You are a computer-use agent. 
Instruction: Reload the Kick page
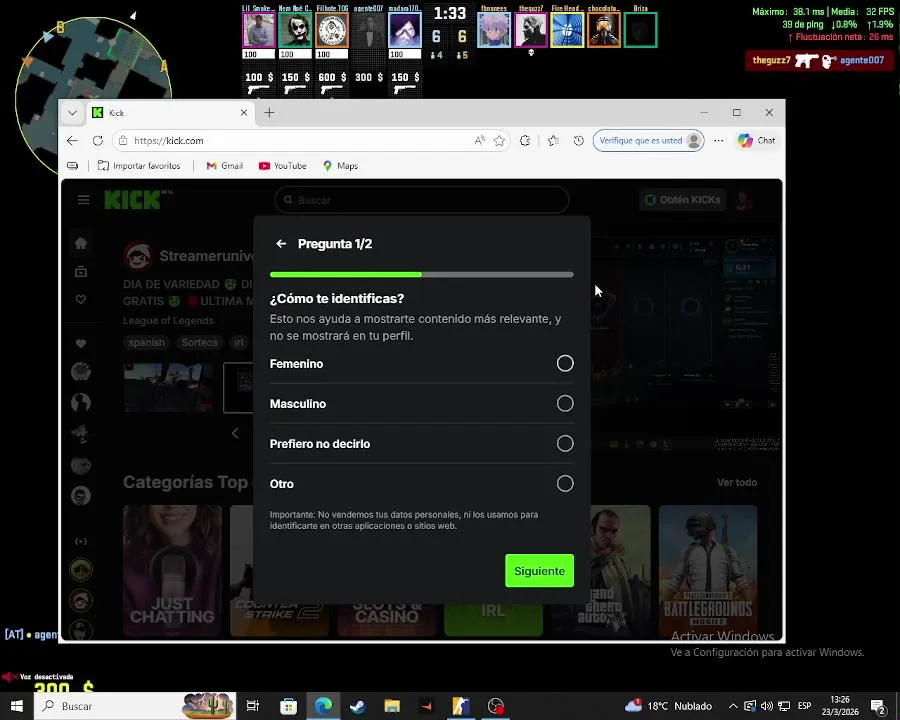pyautogui.click(x=98, y=141)
